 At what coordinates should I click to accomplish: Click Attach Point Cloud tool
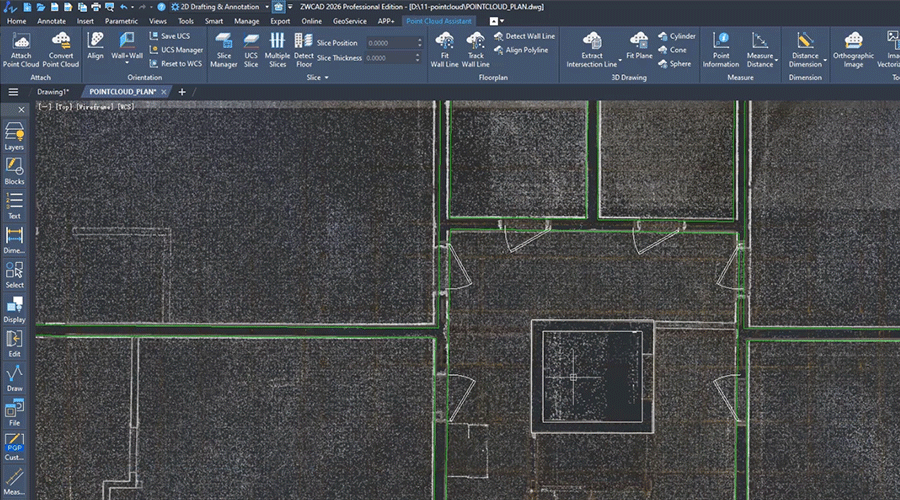(21, 49)
